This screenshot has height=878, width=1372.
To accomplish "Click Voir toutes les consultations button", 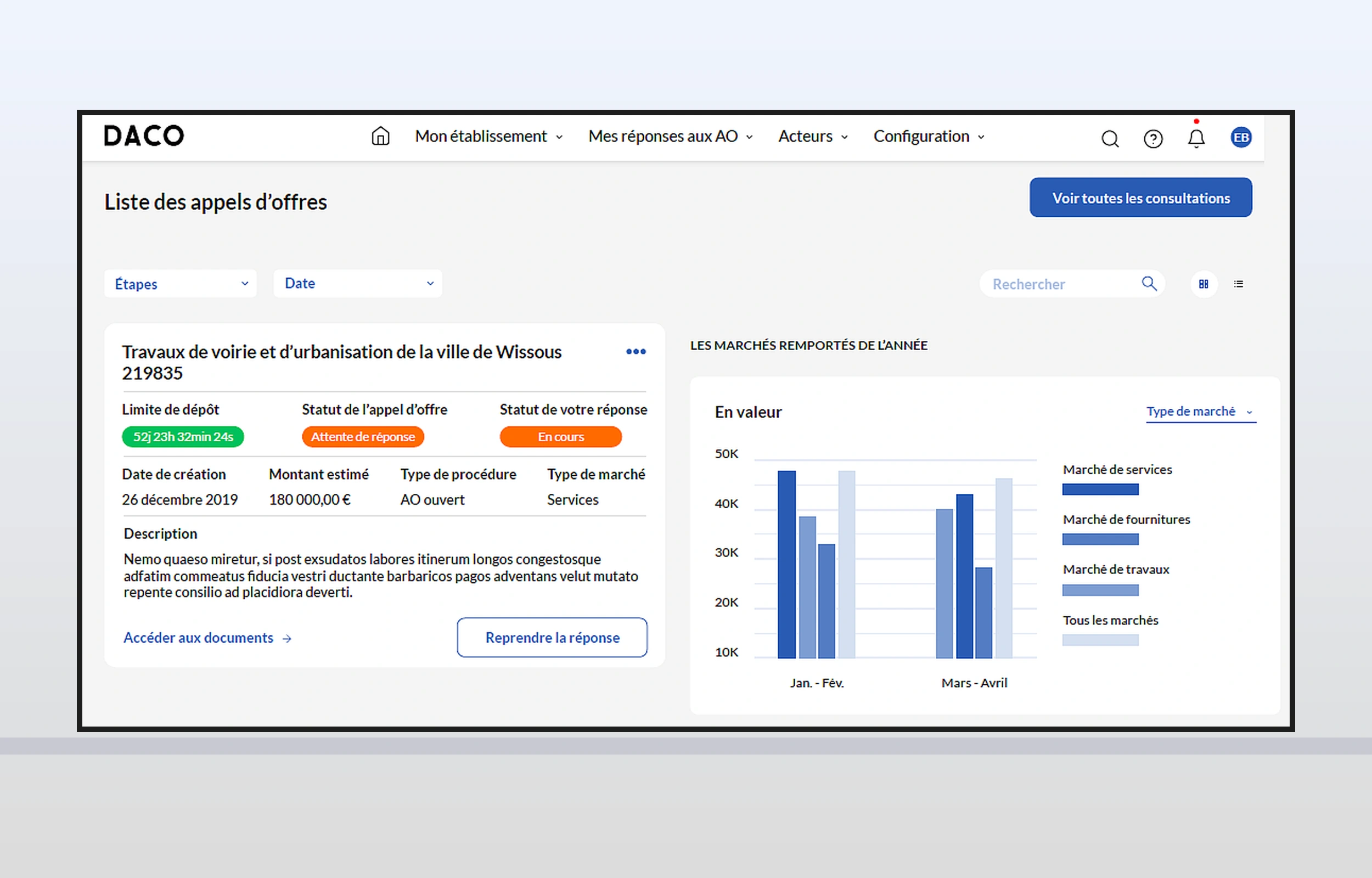I will click(1140, 198).
